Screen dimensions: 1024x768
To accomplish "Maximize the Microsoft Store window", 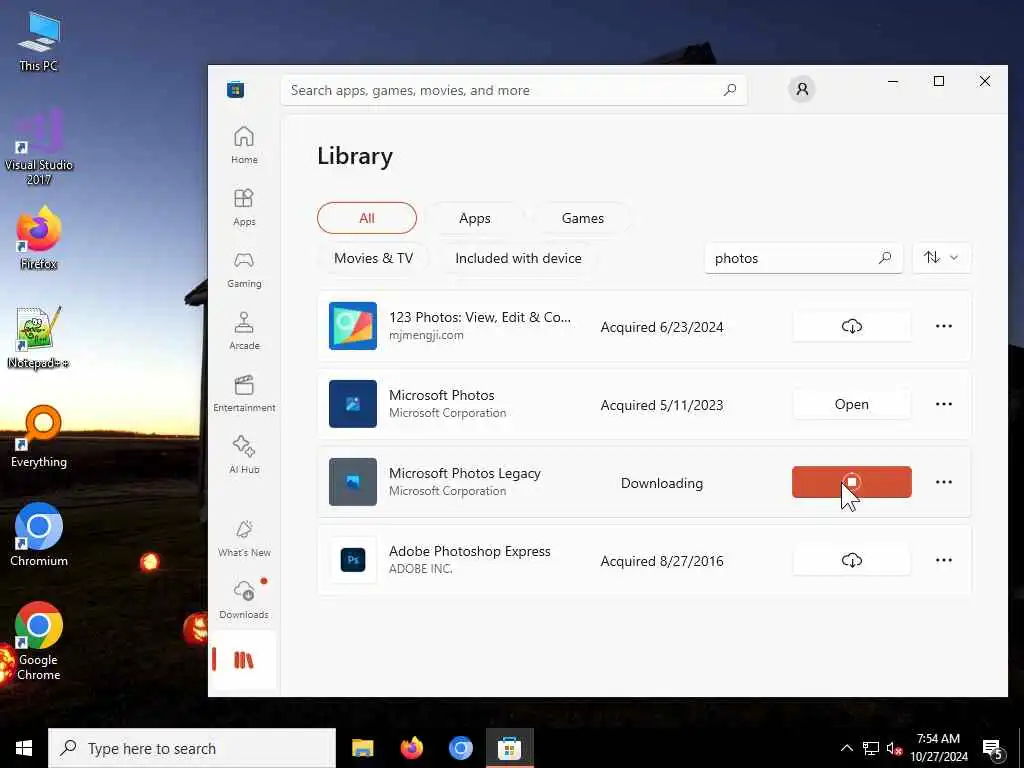I will [938, 81].
